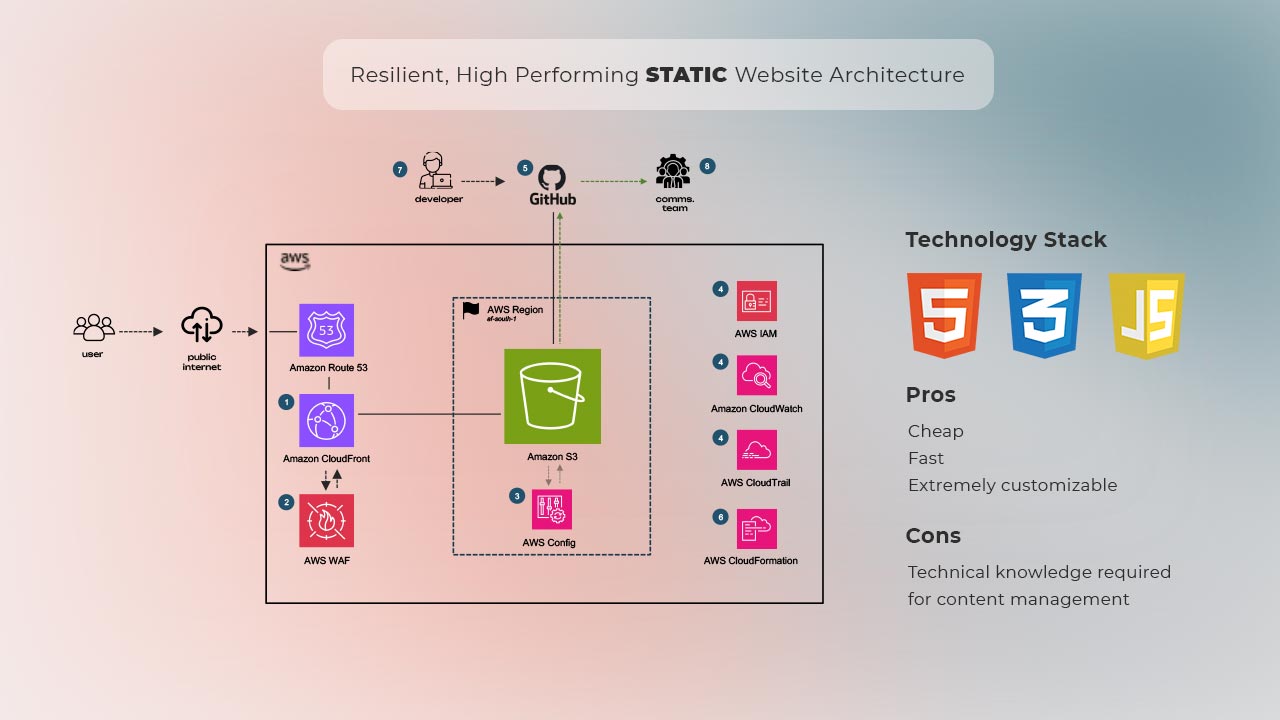Viewport: 1280px width, 720px height.
Task: Click the JavaScript JS shield logo
Action: coord(1146,315)
